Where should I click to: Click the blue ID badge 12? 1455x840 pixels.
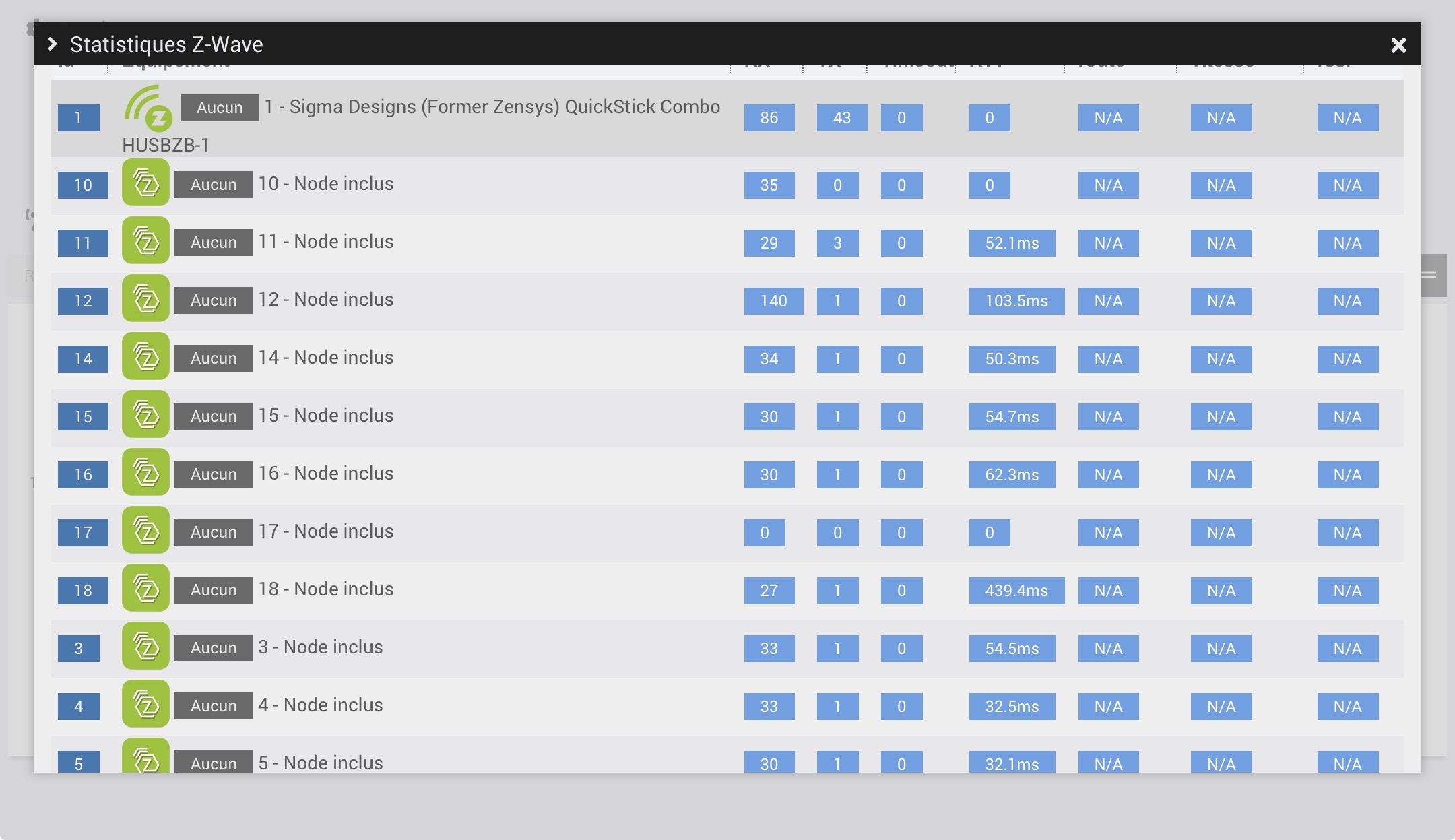click(x=83, y=301)
